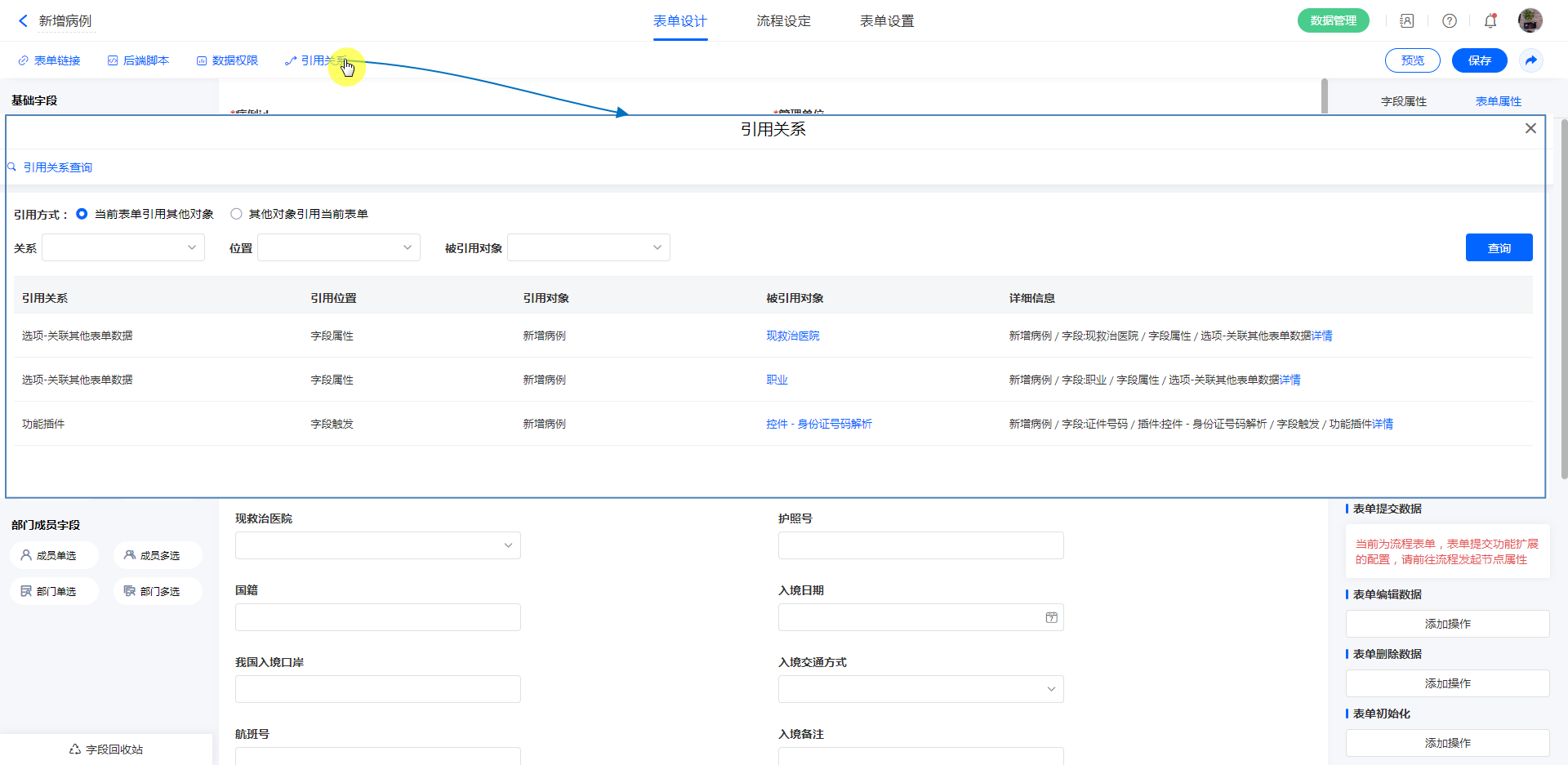Click the user avatar in top right
The height and width of the screenshot is (765, 1568).
1530,21
